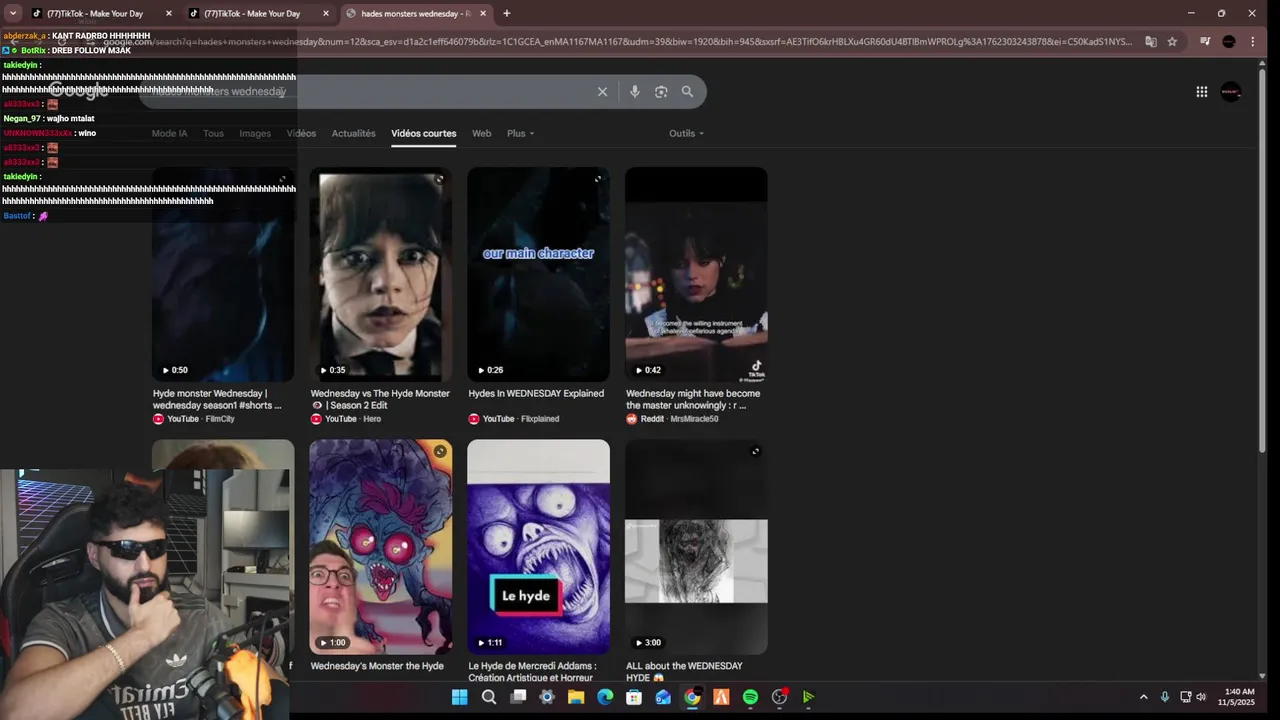Click the 'Reddit · MrsMiracle50' source label
Viewport: 1280px width, 720px height.
click(672, 419)
